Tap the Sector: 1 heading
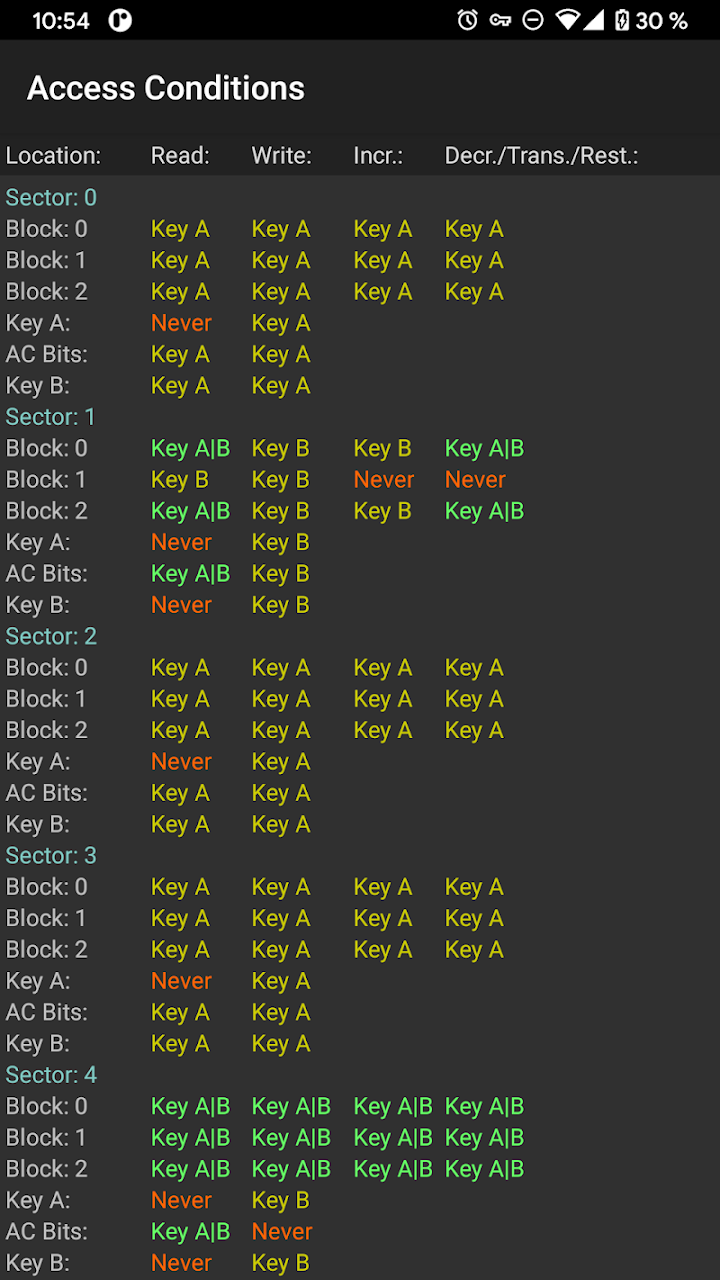Viewport: 720px width, 1280px height. pyautogui.click(x=51, y=417)
